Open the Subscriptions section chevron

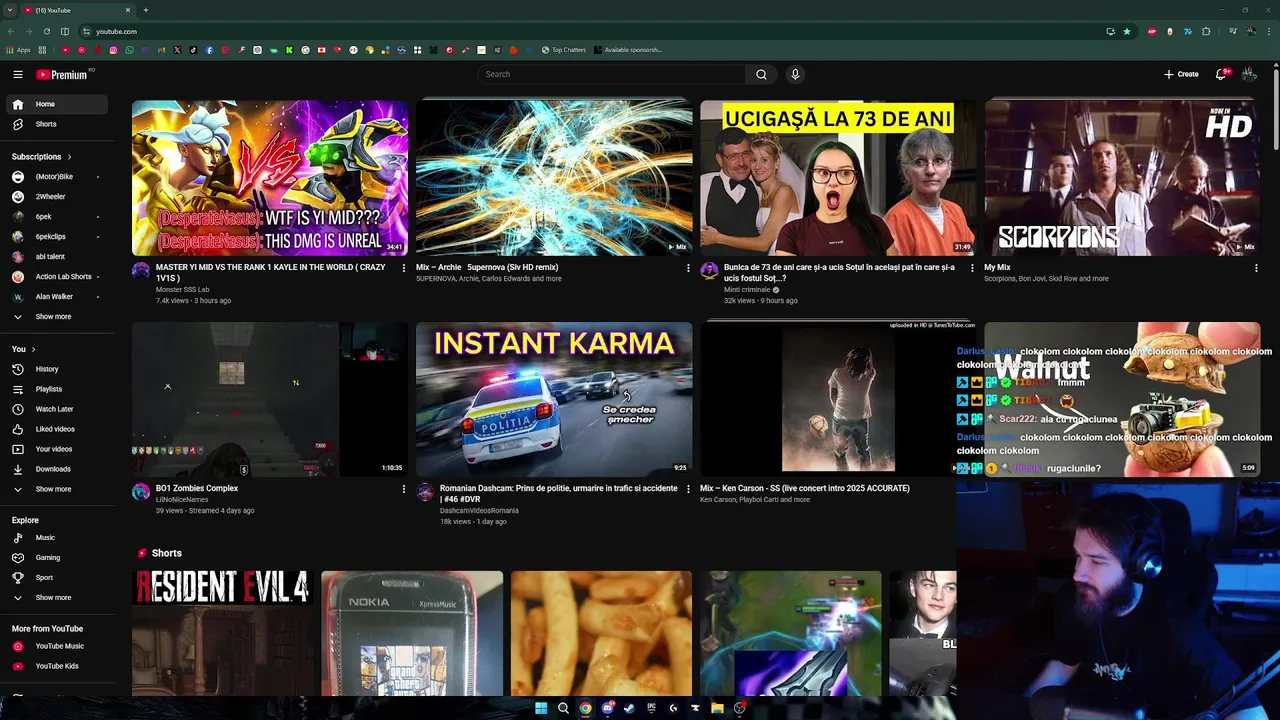coord(69,157)
